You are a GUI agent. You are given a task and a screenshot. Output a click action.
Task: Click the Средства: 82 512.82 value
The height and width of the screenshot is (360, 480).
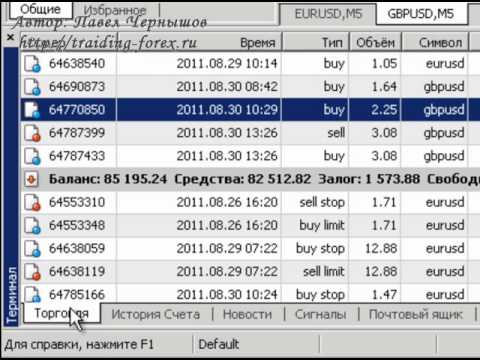[242, 179]
